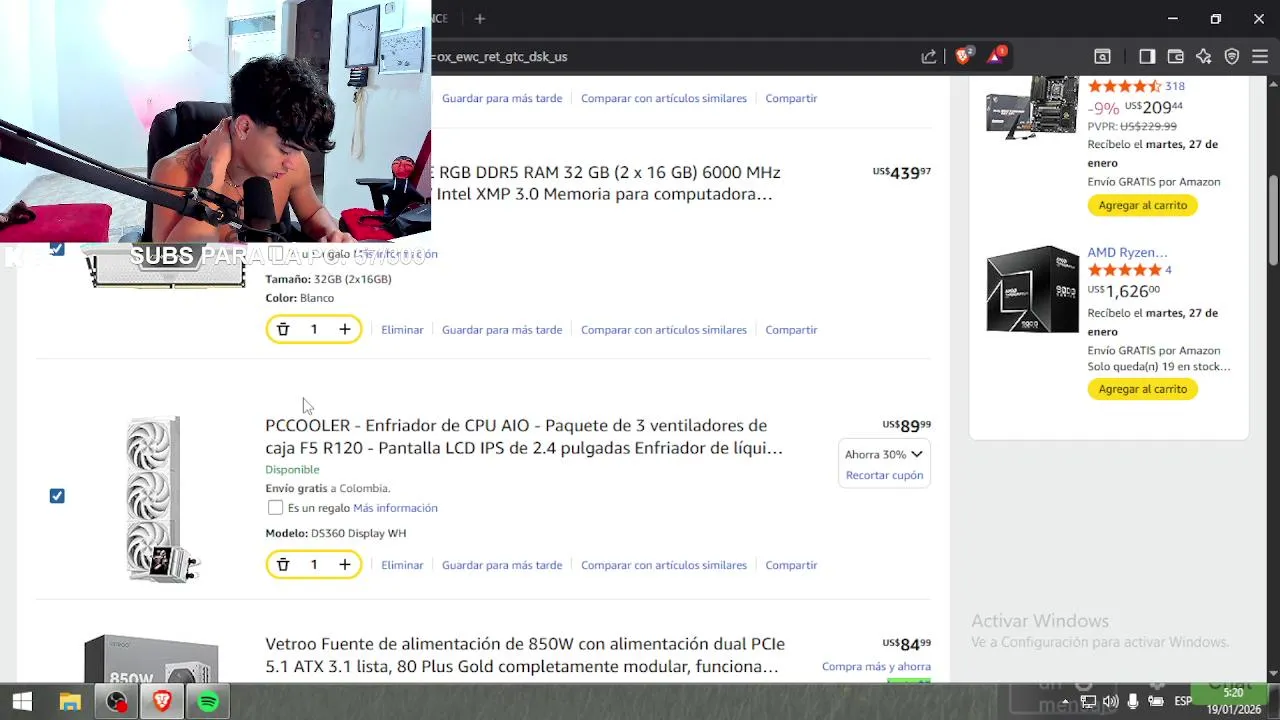Show hidden system tray icons arrow
This screenshot has height=720, width=1280.
(1066, 702)
